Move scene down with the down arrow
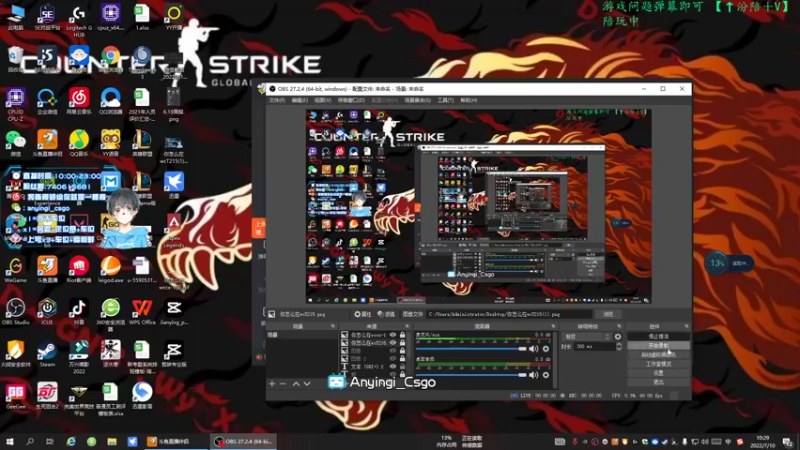Image resolution: width=800 pixels, height=450 pixels. (x=307, y=383)
